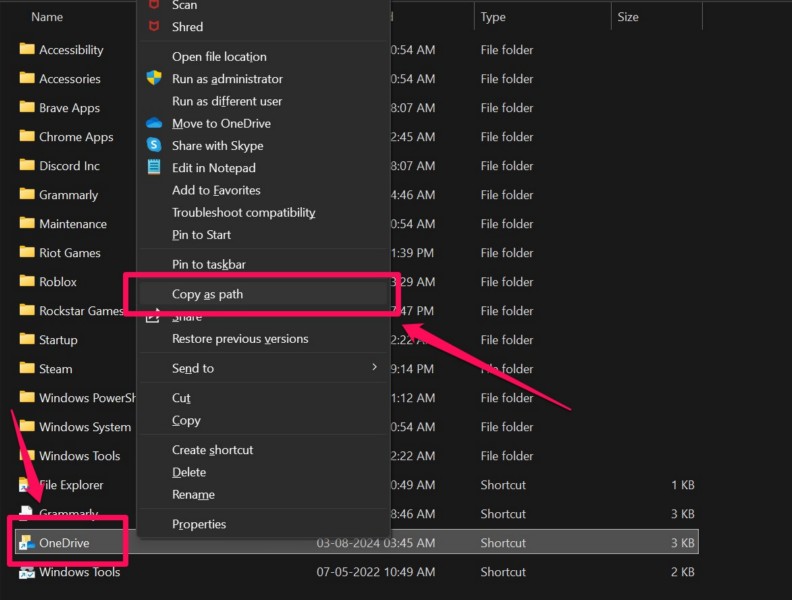The height and width of the screenshot is (600, 792).
Task: Open Properties from the context menu
Action: coord(199,524)
